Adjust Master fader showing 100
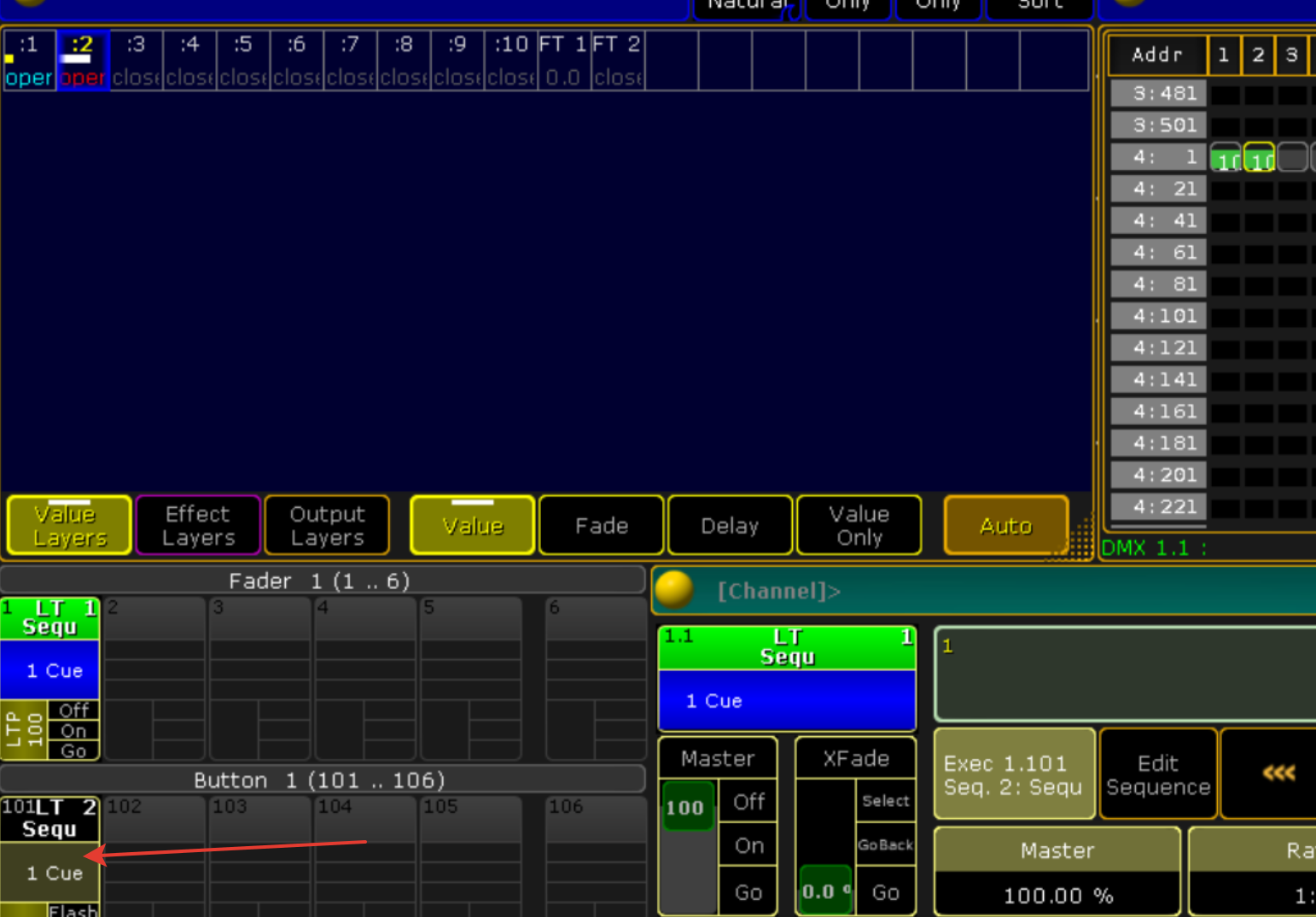Viewport: 1316px width, 917px height. pyautogui.click(x=688, y=807)
